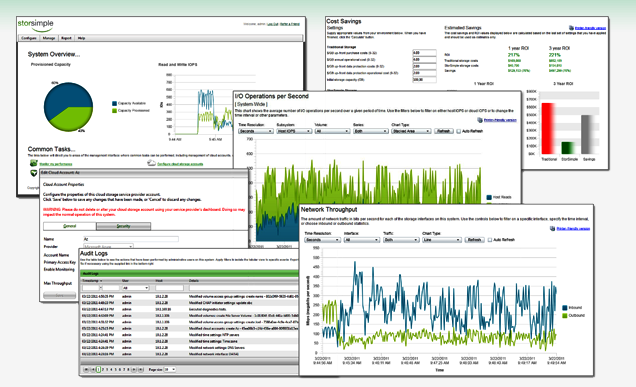Click the printer icon in I/O Operations window
The width and height of the screenshot is (636, 387).
pos(480,120)
